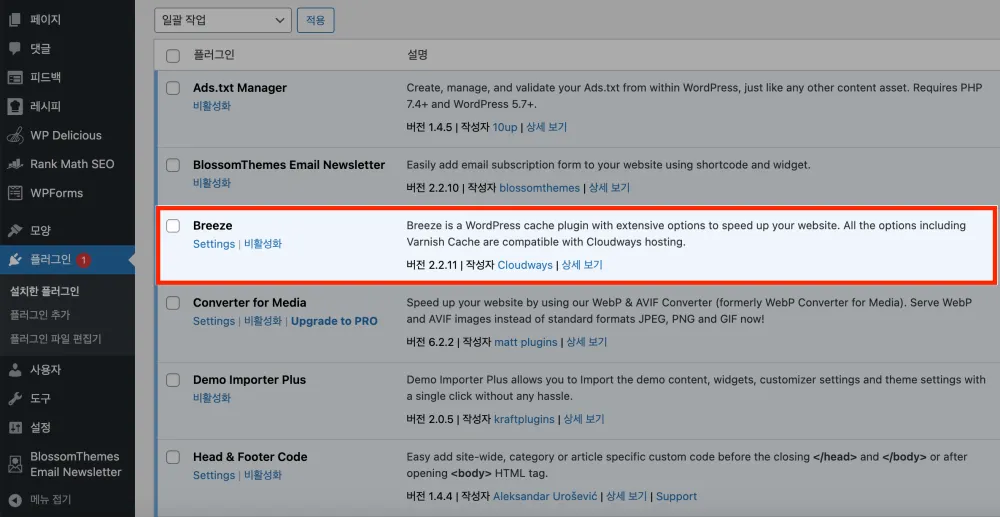Open the WP Delicious menu item
1000x517 pixels.
[67, 135]
